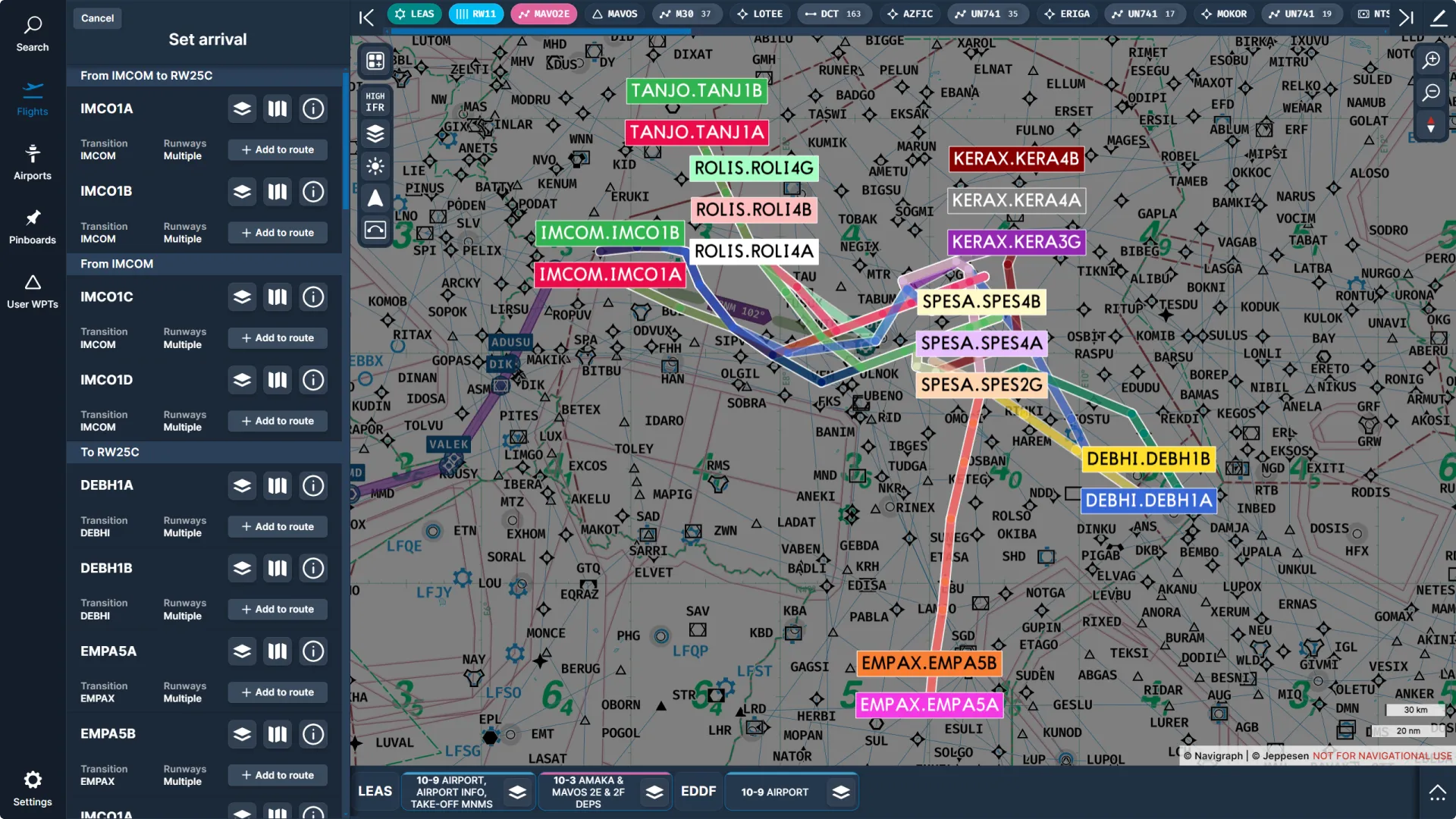Zoom in using the magnifier plus icon

click(x=1432, y=61)
